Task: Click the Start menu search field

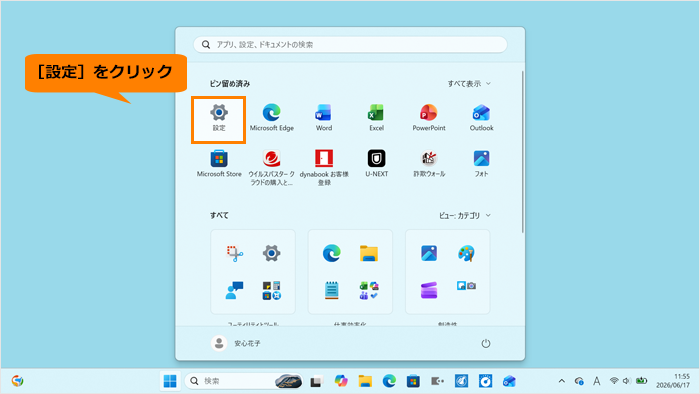Action: (x=350, y=45)
